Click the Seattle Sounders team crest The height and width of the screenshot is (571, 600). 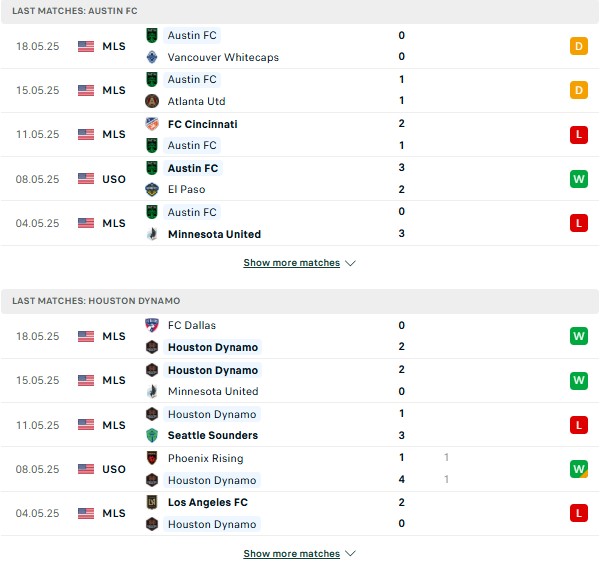[x=152, y=435]
